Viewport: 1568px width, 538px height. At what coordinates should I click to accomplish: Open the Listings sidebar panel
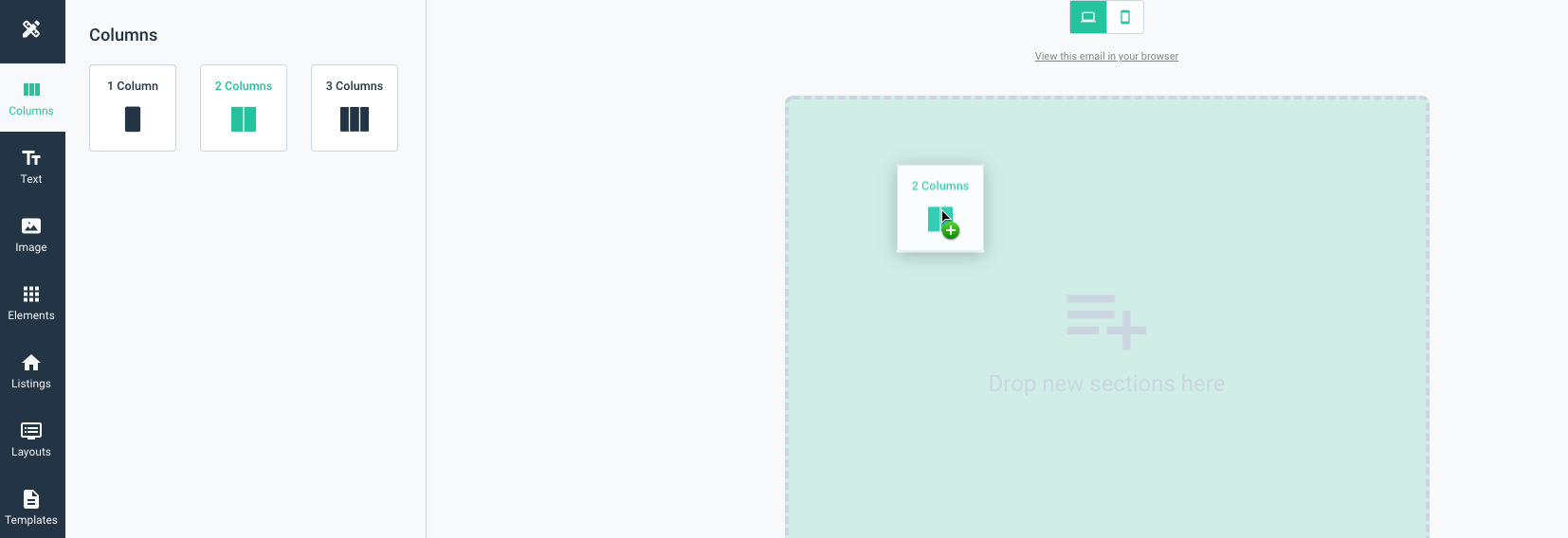tap(32, 371)
